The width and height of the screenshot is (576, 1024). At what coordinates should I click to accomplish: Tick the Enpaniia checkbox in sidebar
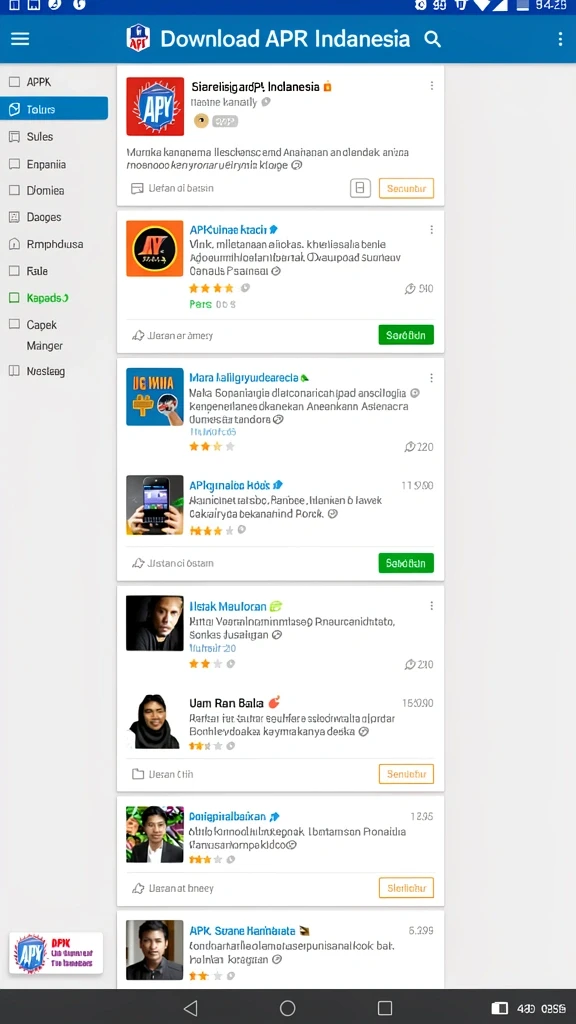point(14,164)
